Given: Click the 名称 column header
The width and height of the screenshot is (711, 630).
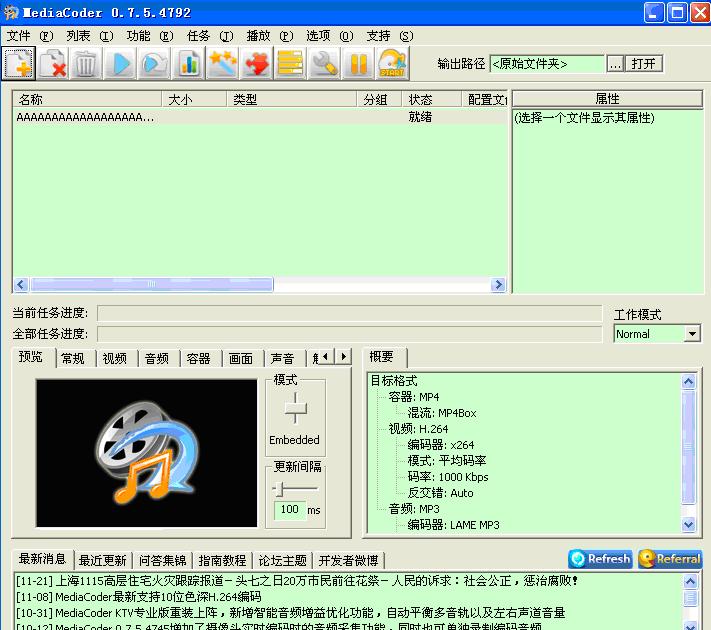Looking at the screenshot, I should [x=87, y=99].
